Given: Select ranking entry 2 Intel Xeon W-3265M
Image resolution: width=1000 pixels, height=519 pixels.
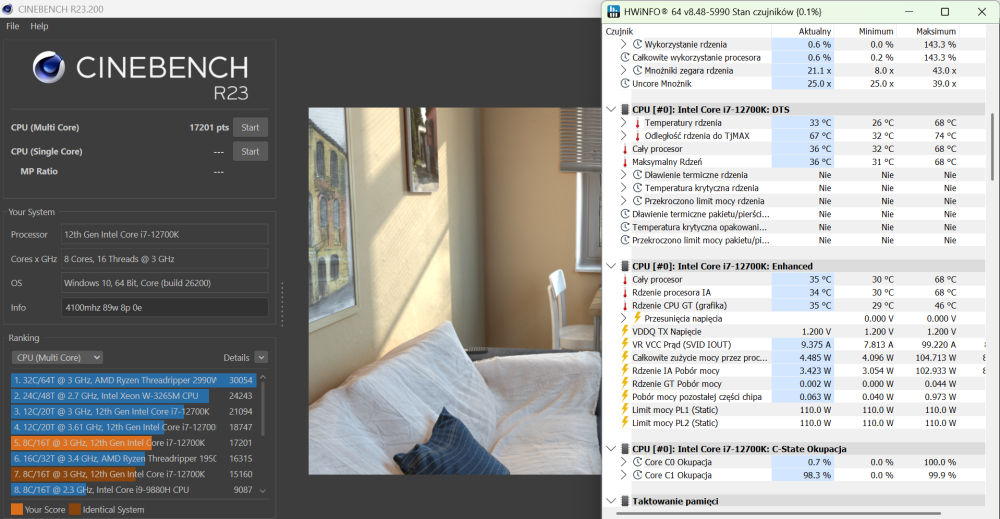Looking at the screenshot, I should pos(133,396).
